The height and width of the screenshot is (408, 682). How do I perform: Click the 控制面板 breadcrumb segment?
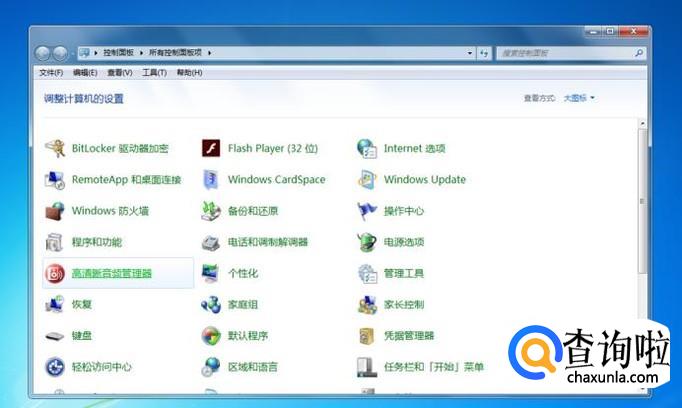pos(118,53)
